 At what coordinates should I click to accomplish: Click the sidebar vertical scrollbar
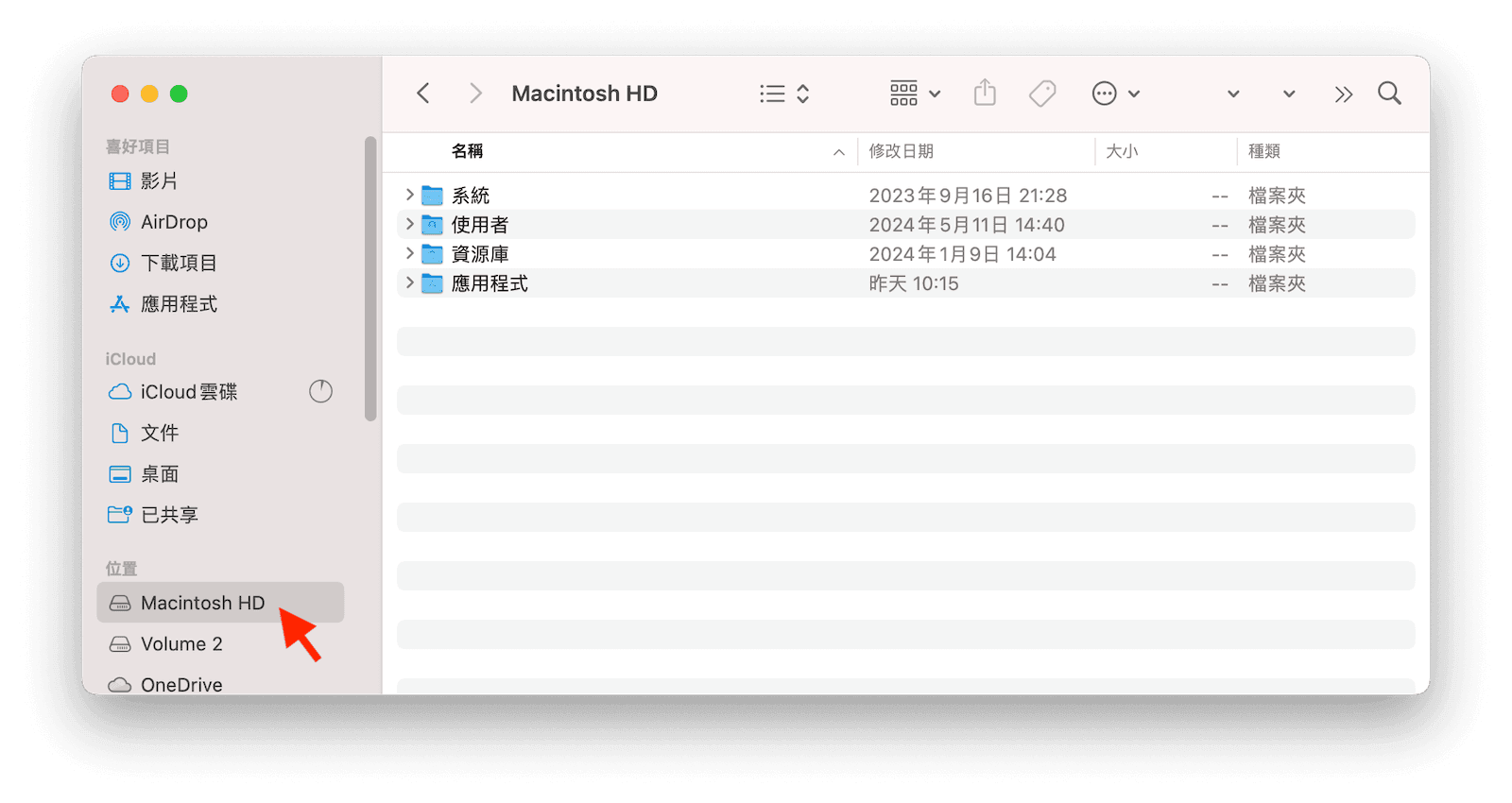pyautogui.click(x=370, y=279)
